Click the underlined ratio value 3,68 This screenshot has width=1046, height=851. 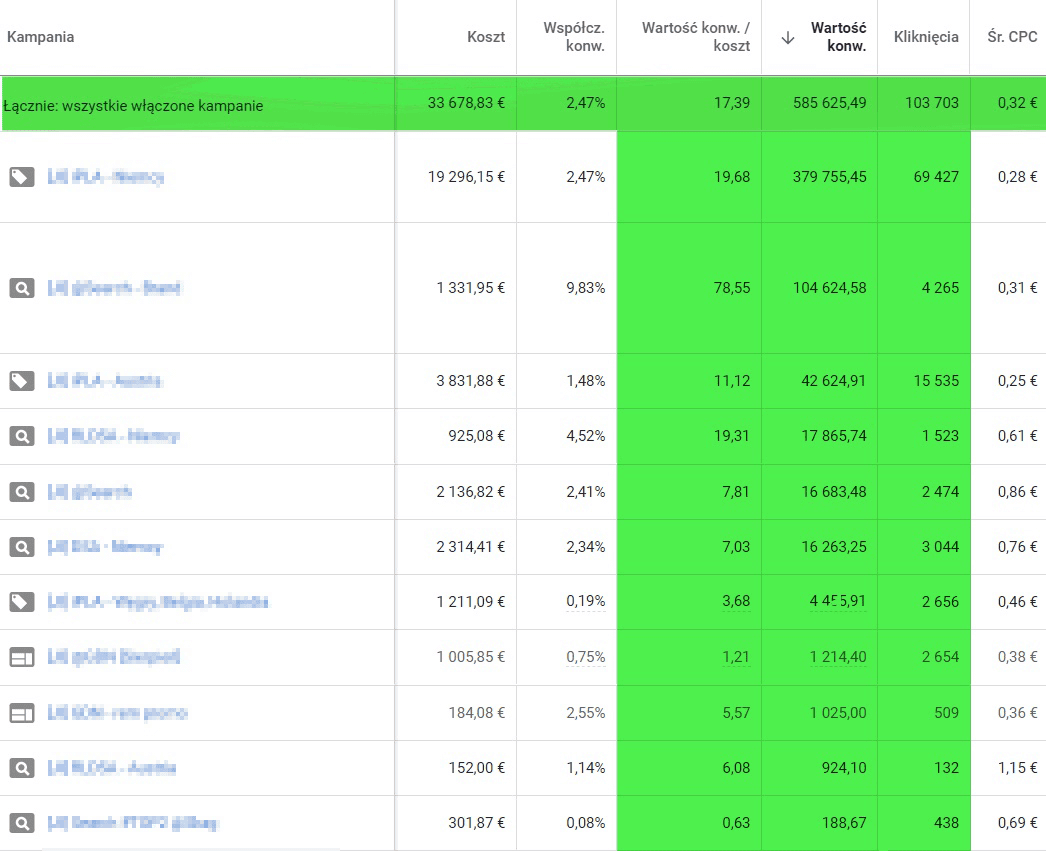point(736,602)
